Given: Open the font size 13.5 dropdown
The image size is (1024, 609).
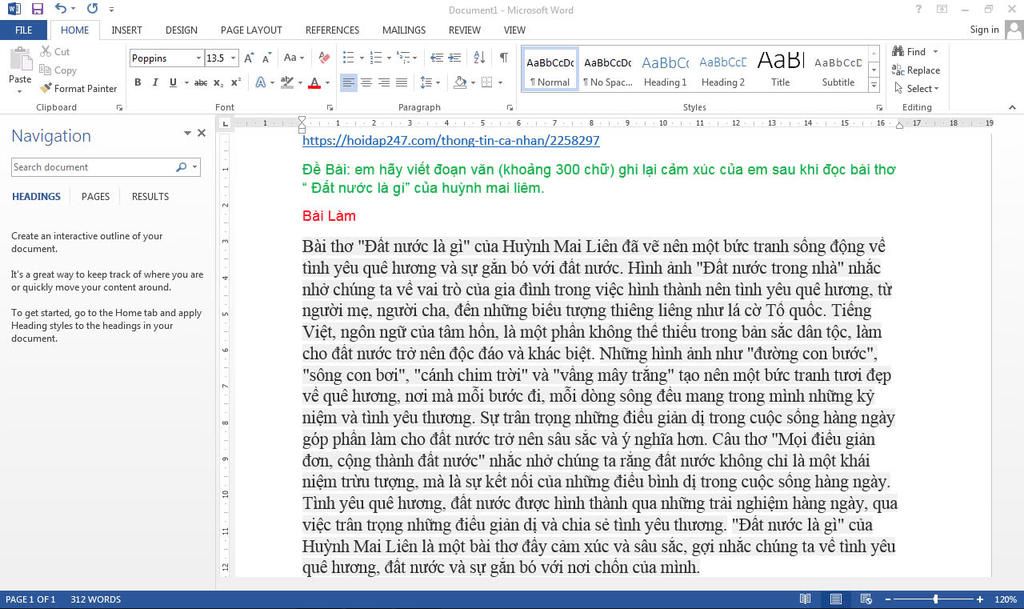Looking at the screenshot, I should 233,58.
